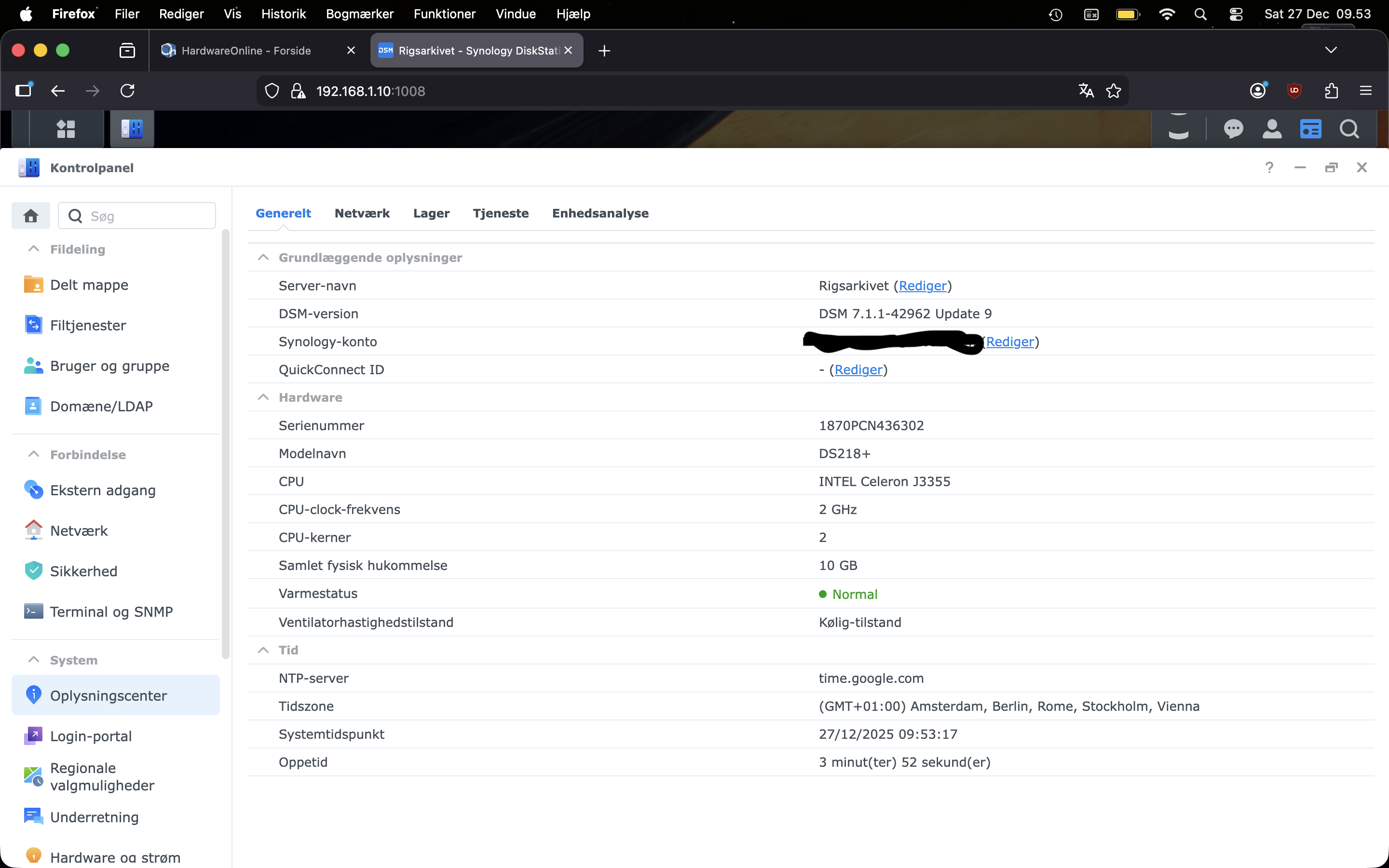Viewport: 1389px width, 868px height.
Task: Open Firefox account profile icon
Action: 1257,91
